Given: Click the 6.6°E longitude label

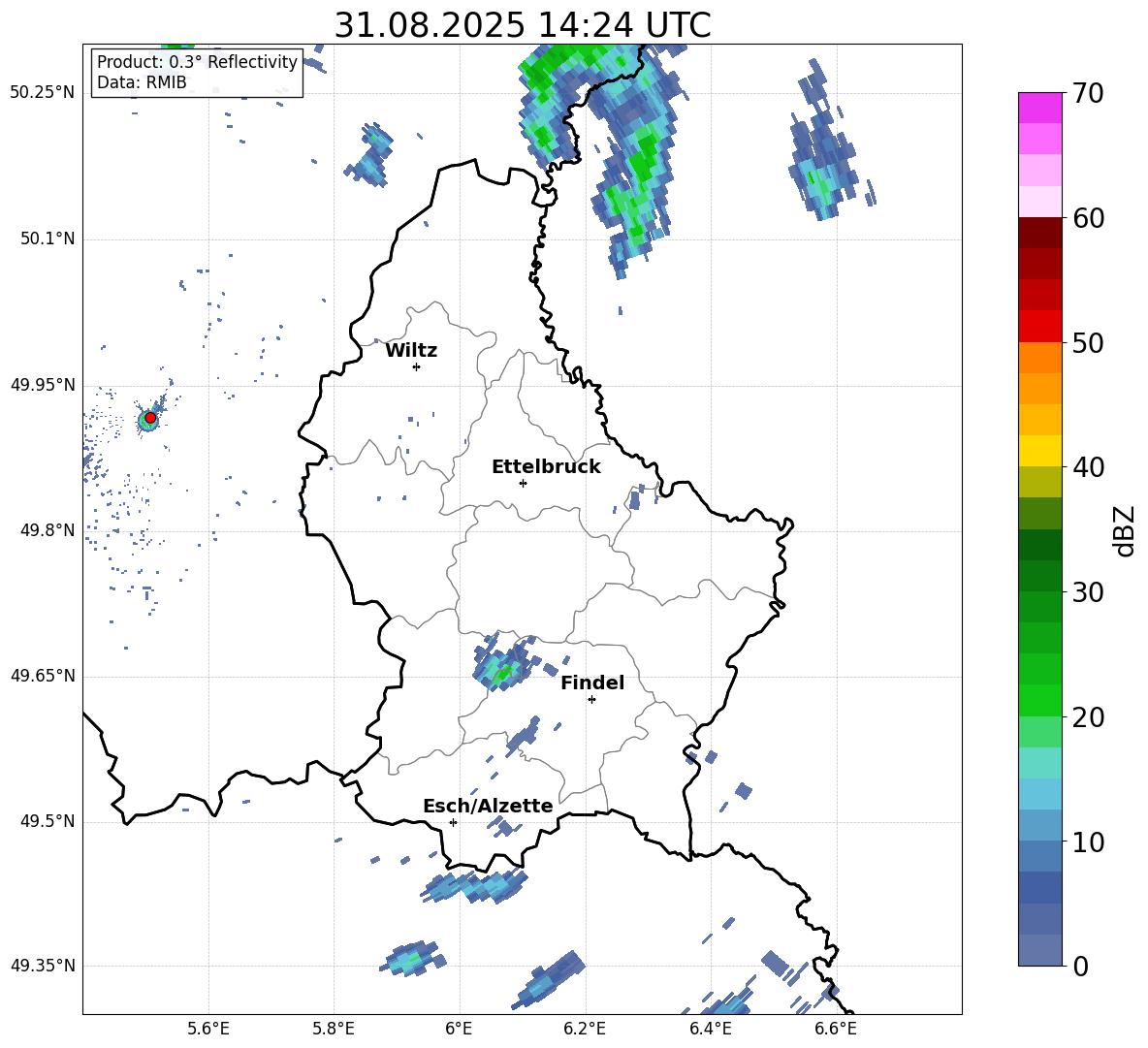Looking at the screenshot, I should [836, 1029].
